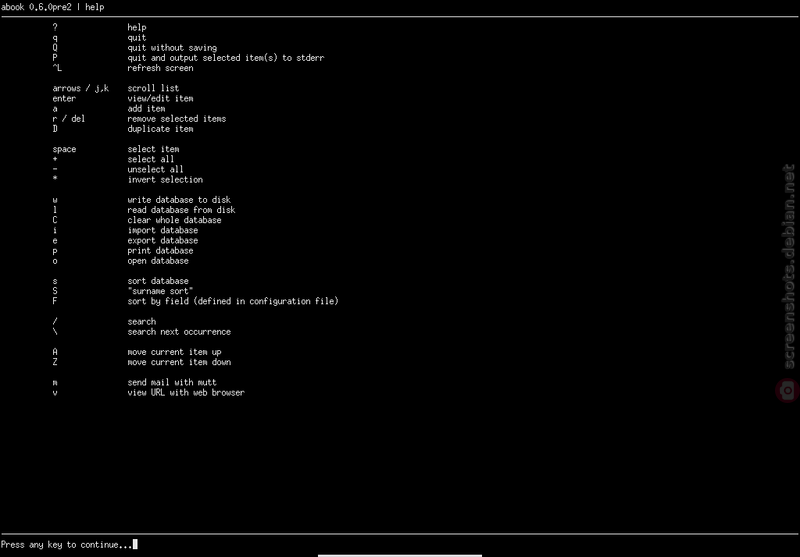Click the 'abook 0.6.0pre2 | help' title text

click(x=53, y=7)
